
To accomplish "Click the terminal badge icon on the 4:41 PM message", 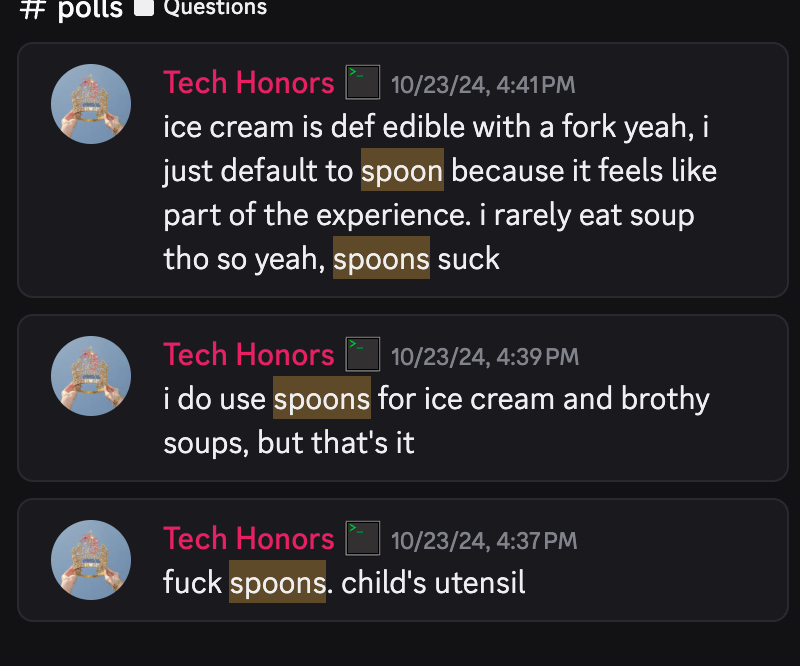I will [x=362, y=83].
